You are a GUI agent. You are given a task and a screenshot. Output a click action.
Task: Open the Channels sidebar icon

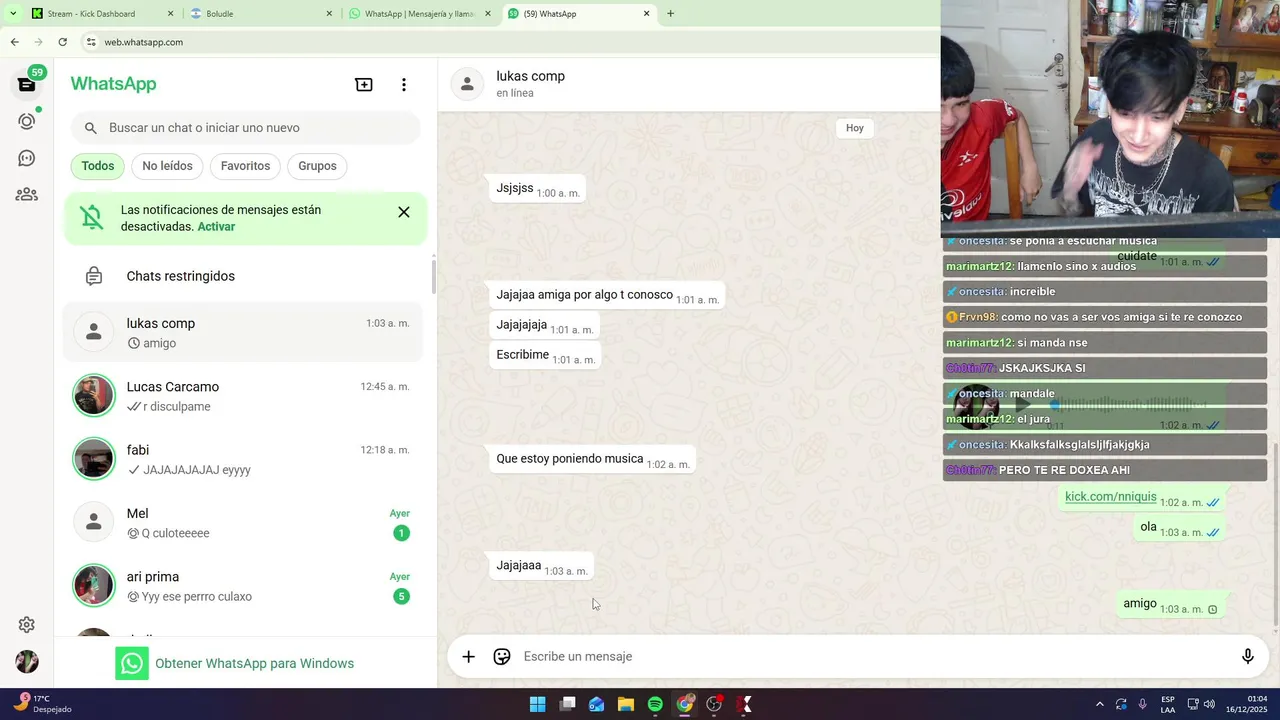coord(27,158)
